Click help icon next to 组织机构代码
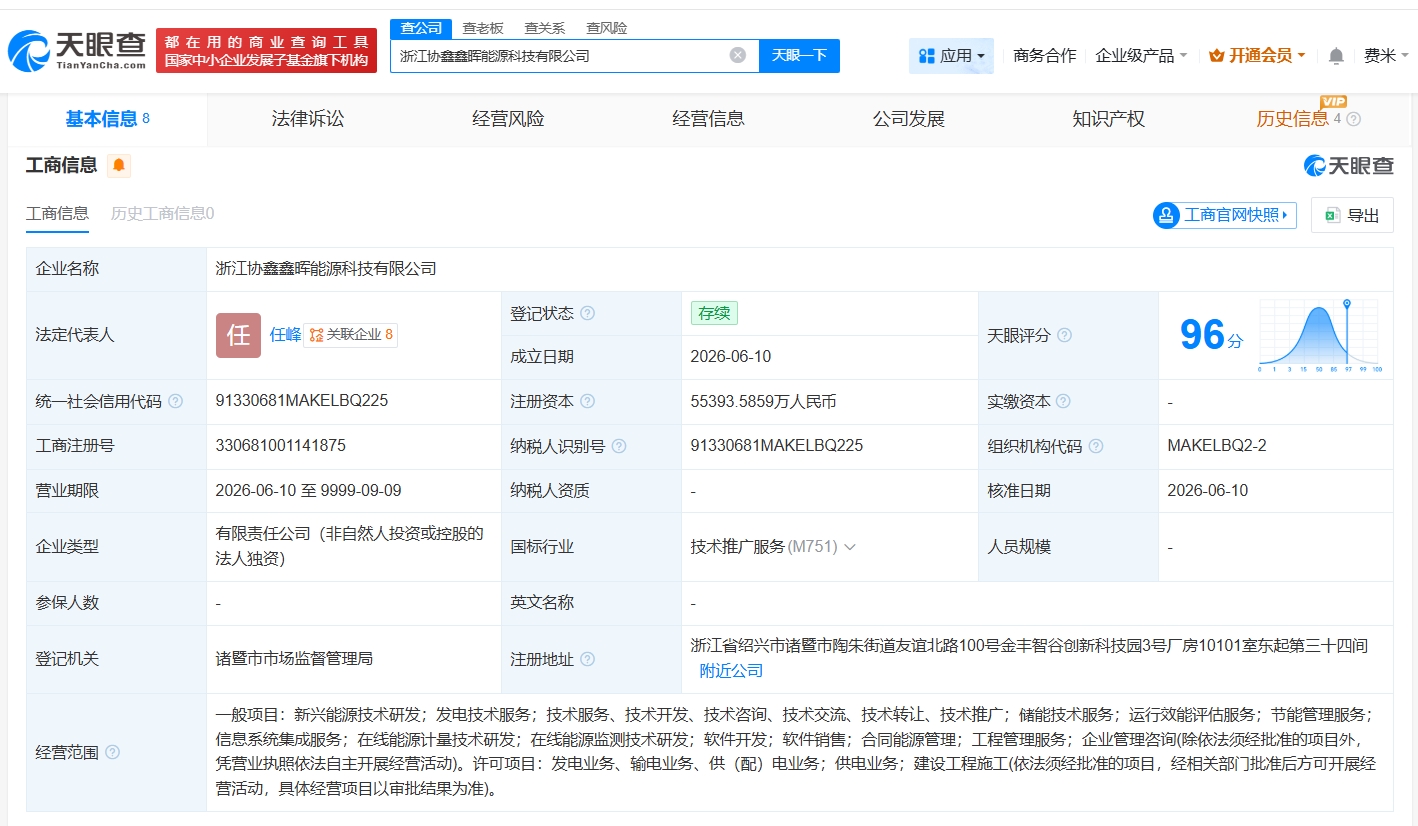The width and height of the screenshot is (1418, 826). point(1095,446)
